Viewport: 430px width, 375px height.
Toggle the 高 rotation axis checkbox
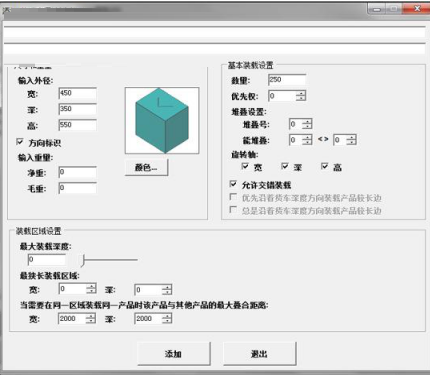click(x=325, y=166)
